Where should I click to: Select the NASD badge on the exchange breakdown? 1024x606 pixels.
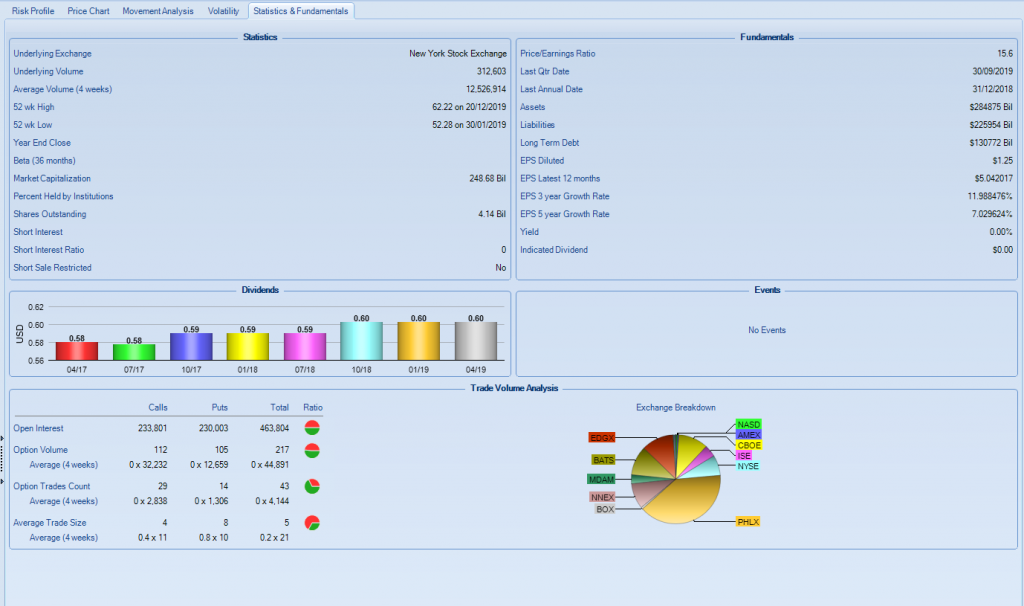(748, 425)
